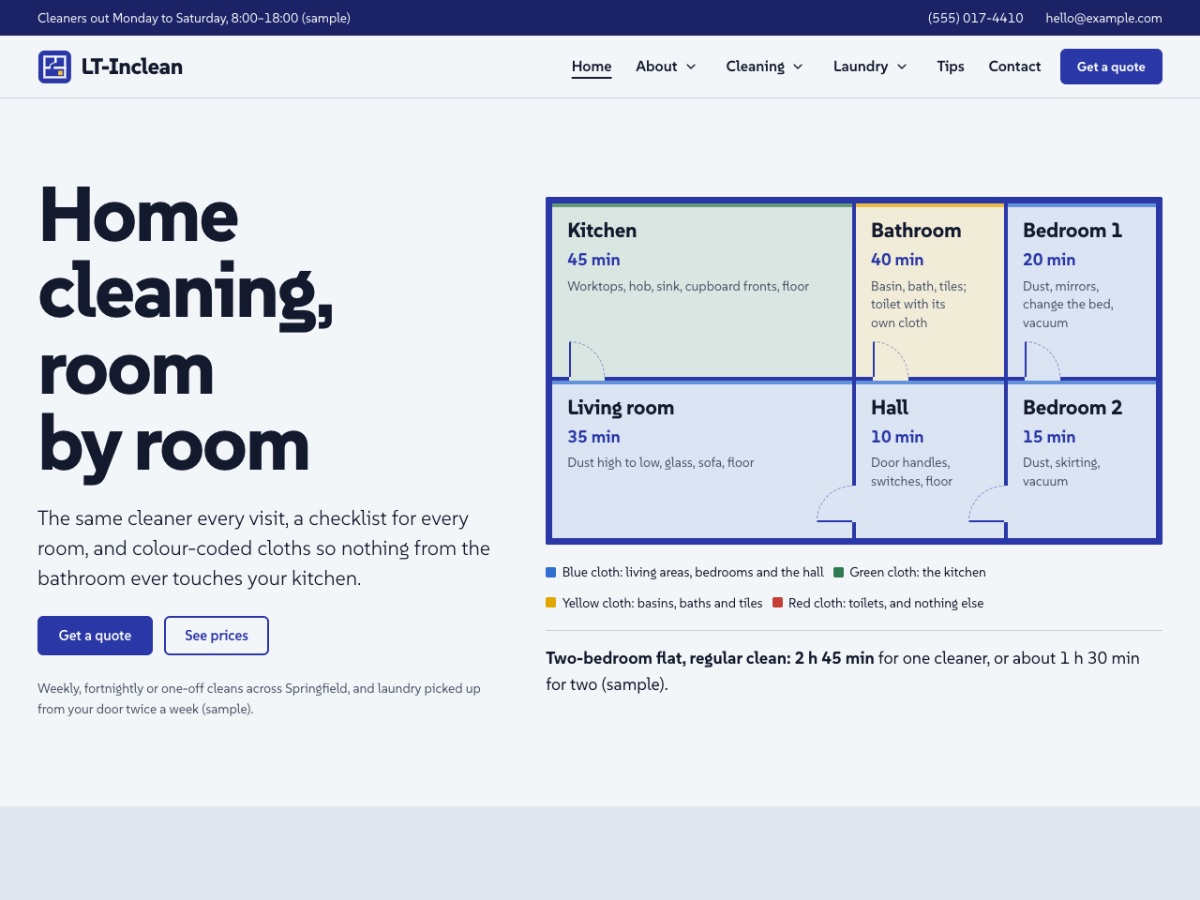Click the Bedroom 2 15 min duration
Viewport: 1200px width, 900px height.
click(1049, 437)
